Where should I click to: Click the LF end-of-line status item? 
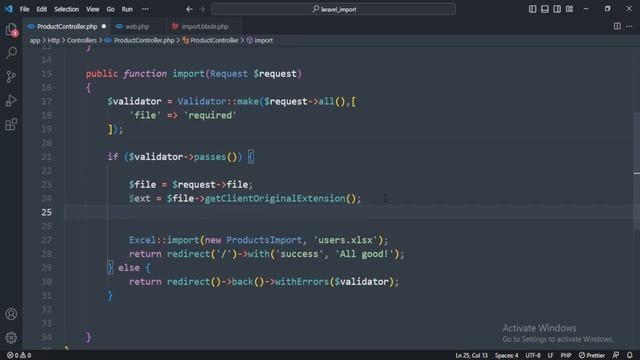click(550, 355)
